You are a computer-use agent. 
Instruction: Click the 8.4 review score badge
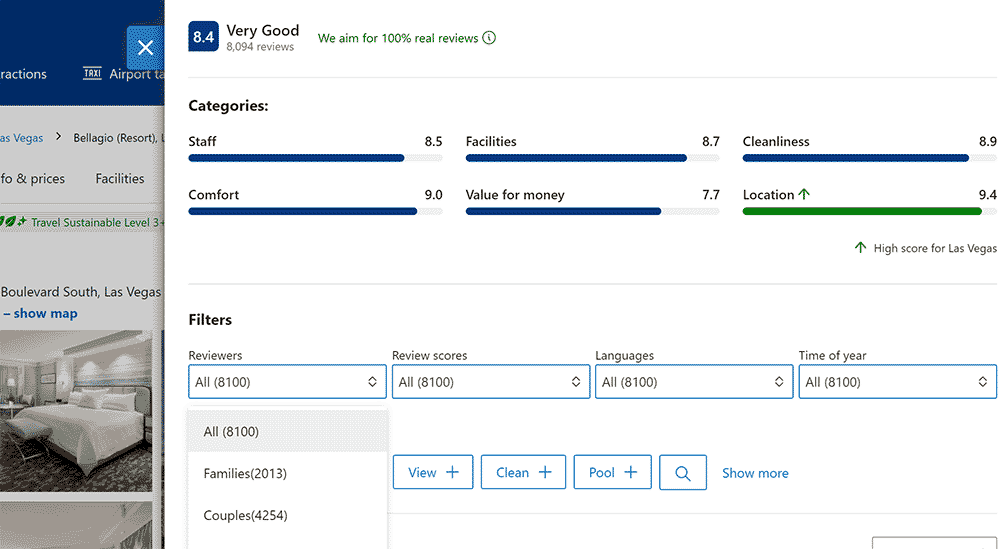[x=203, y=37]
